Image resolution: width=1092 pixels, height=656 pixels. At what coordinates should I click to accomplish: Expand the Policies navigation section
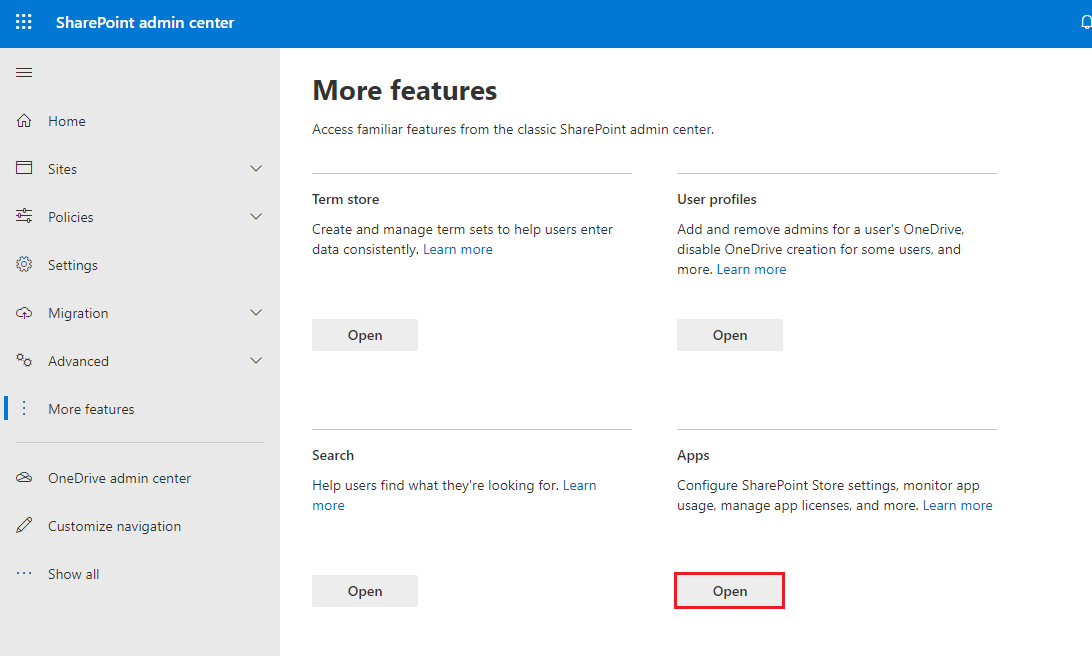(x=256, y=216)
